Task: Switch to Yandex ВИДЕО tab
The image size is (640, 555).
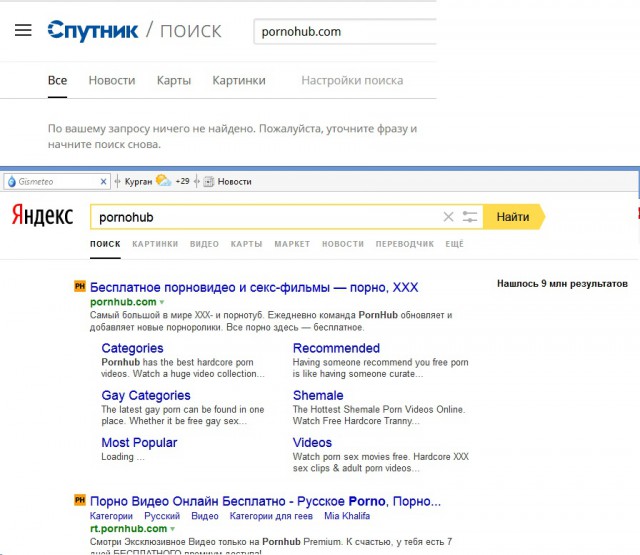Action: (204, 244)
